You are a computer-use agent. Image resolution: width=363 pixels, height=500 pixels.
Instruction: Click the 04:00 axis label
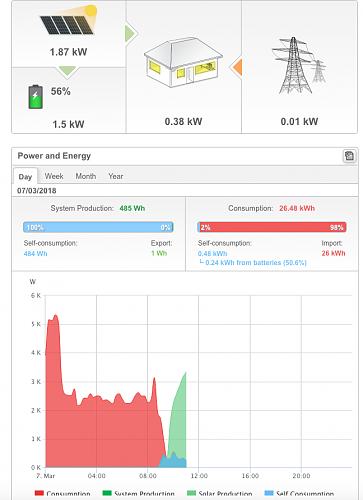point(97,476)
